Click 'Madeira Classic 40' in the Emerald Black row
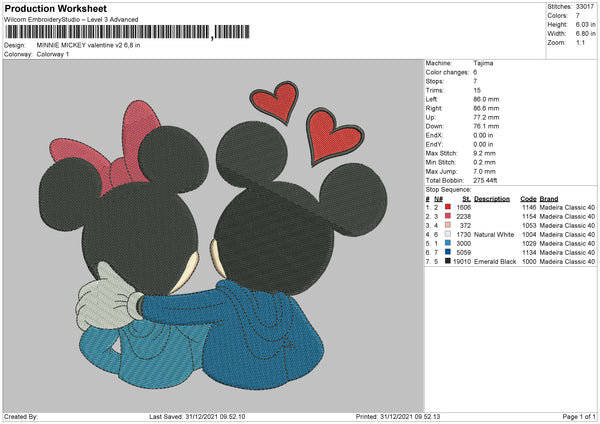This screenshot has height=424, width=600. click(567, 262)
